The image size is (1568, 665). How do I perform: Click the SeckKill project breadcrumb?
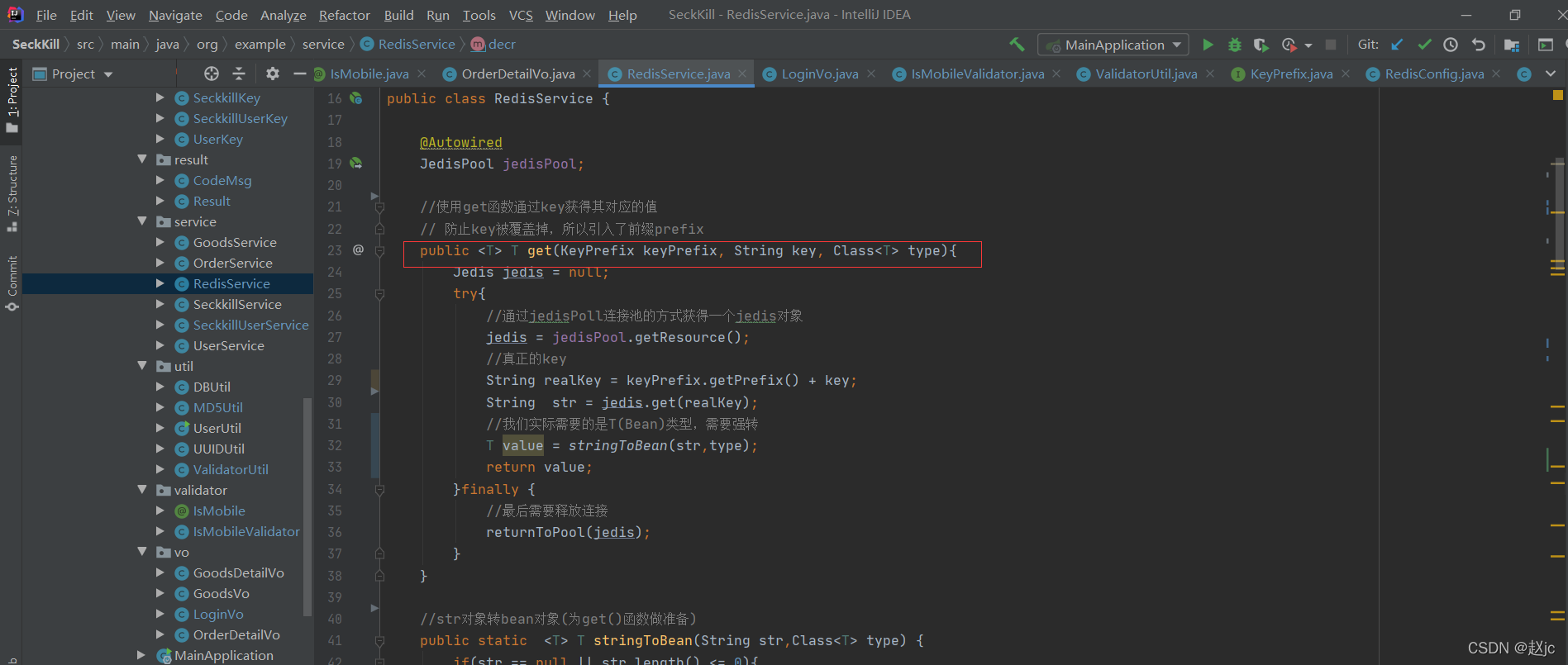click(36, 45)
